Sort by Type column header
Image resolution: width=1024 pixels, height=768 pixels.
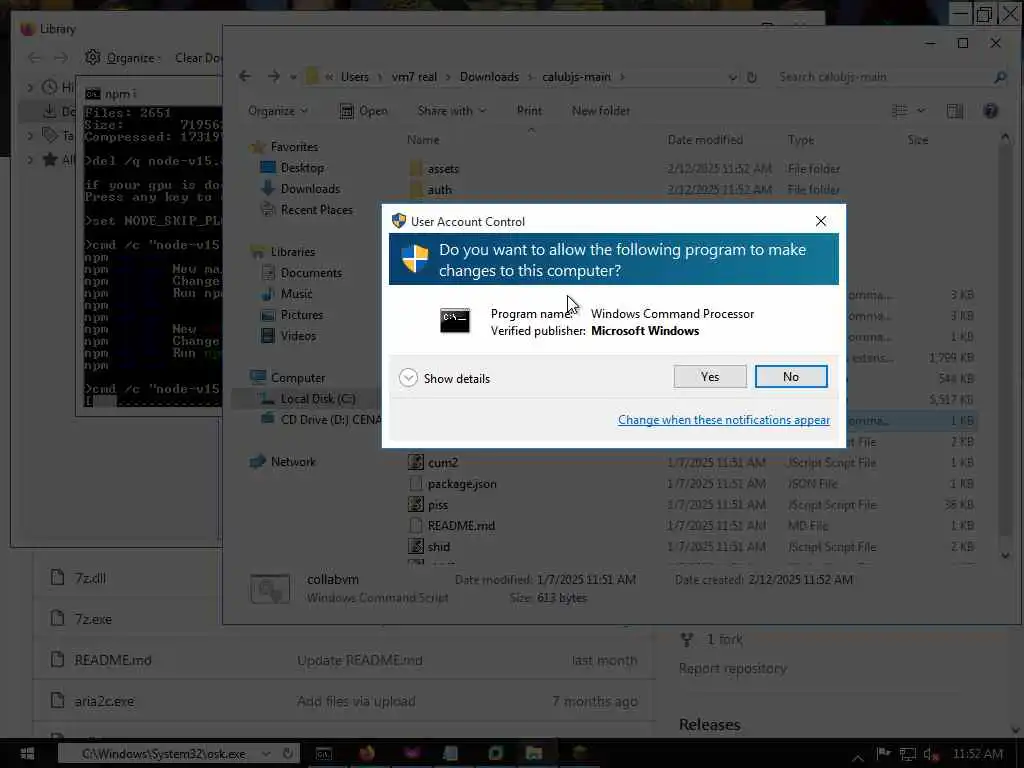click(x=801, y=140)
